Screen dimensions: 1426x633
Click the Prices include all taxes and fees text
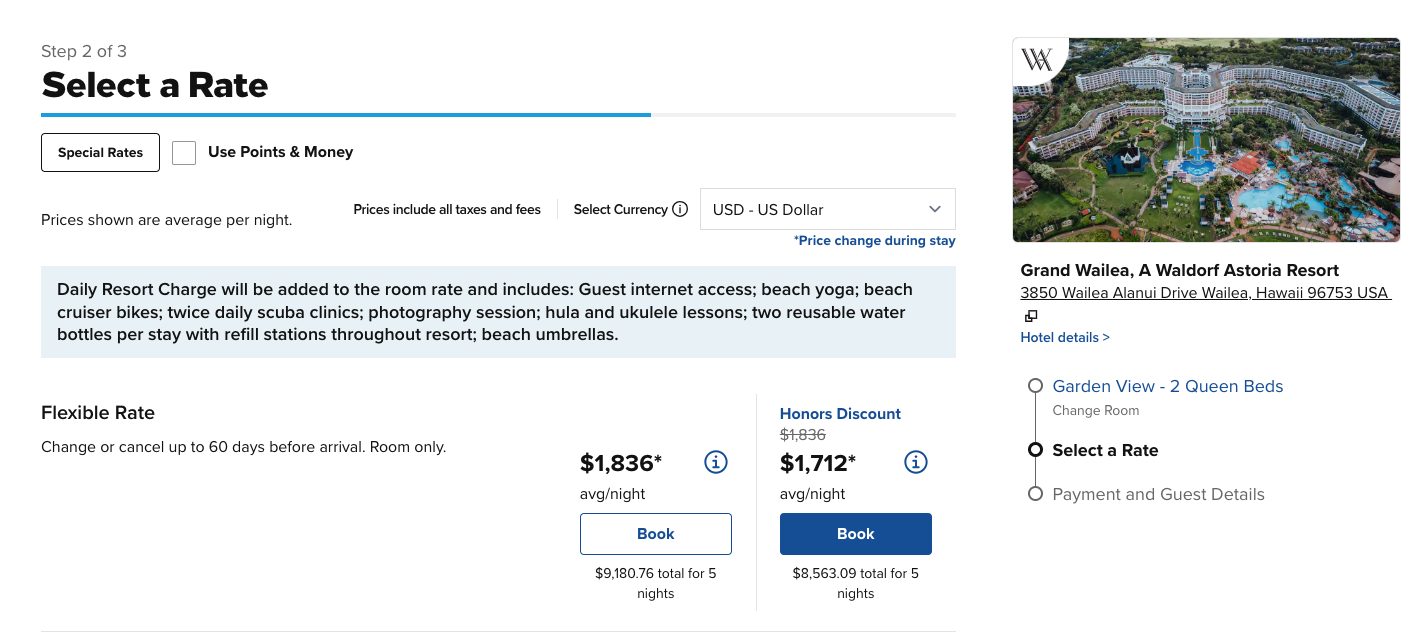447,209
